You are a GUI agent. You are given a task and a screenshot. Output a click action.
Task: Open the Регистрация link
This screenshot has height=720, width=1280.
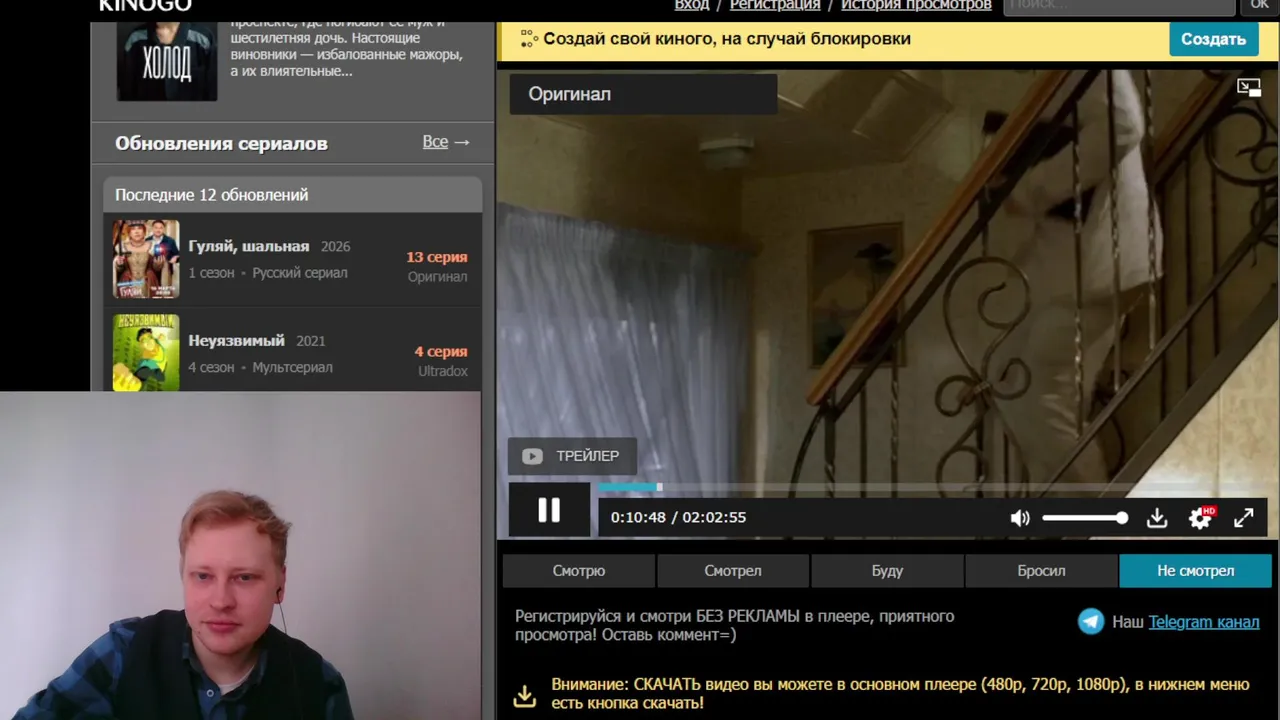[775, 5]
